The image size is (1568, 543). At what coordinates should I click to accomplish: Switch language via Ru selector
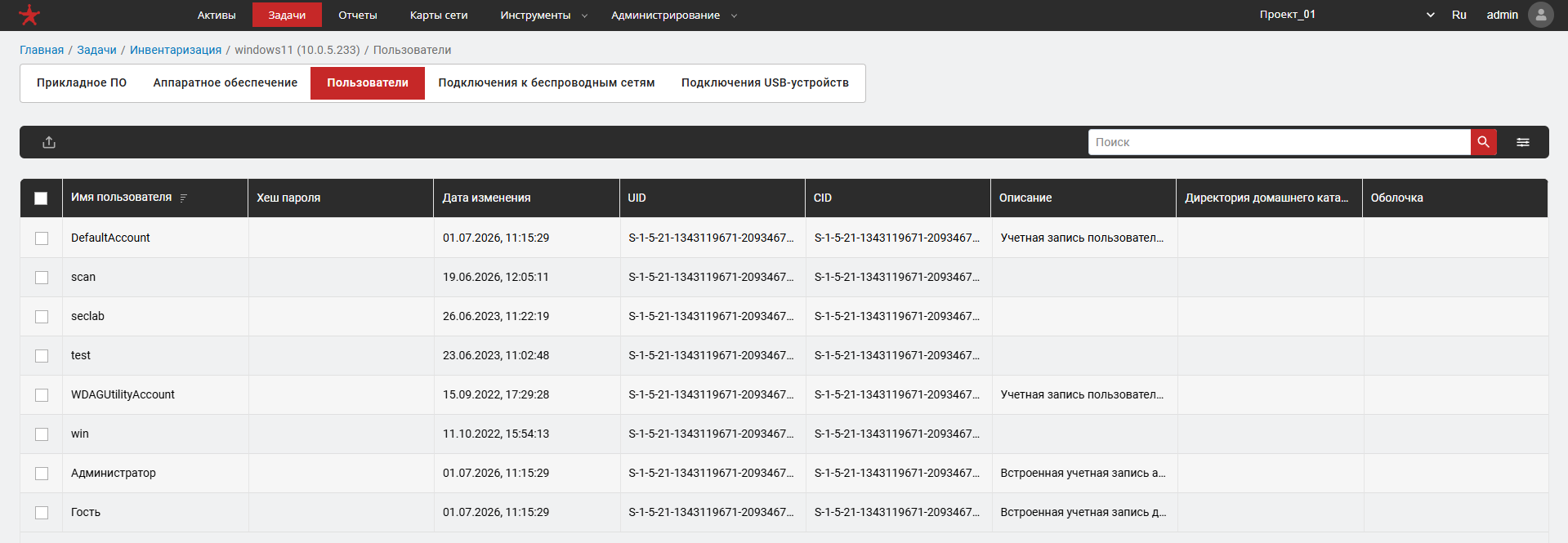click(1459, 15)
